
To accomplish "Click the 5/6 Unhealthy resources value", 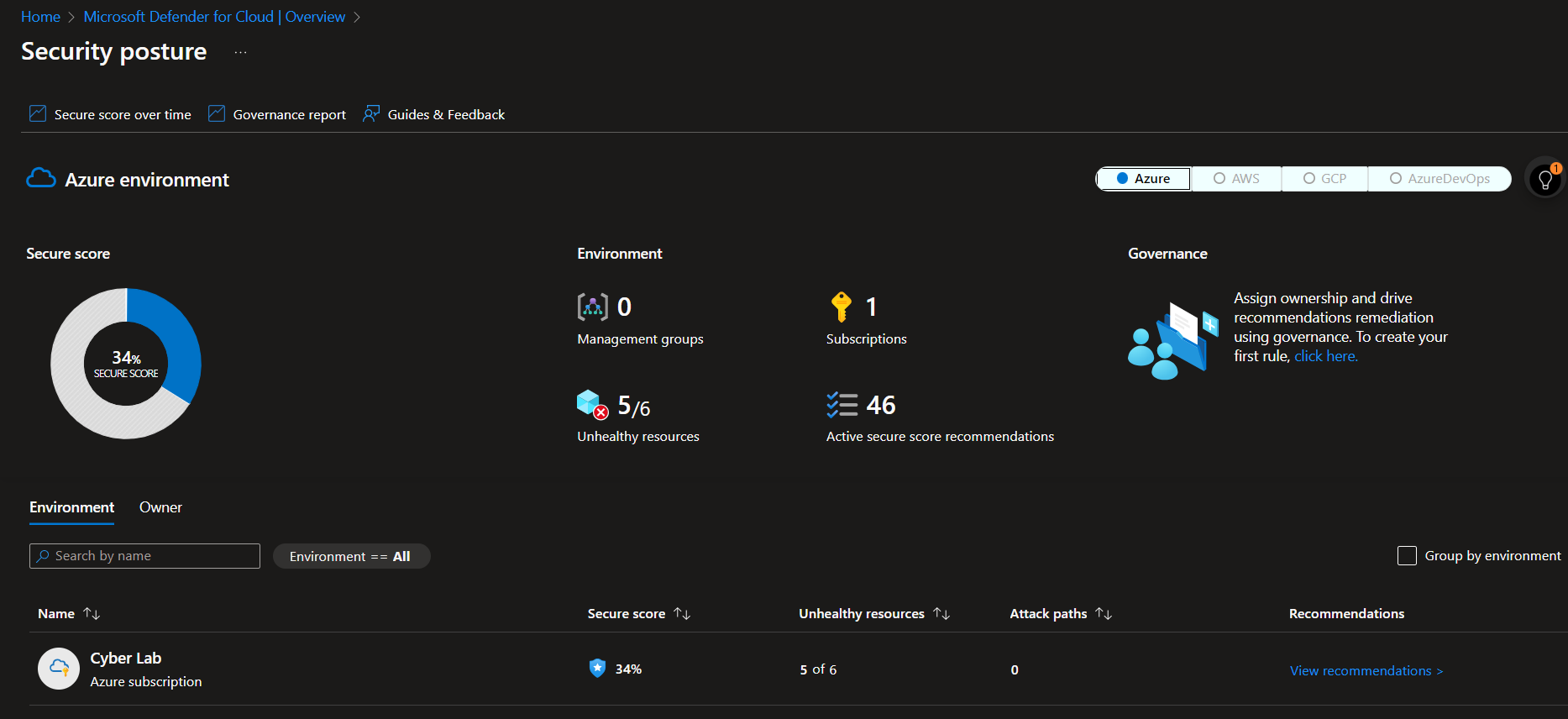I will point(634,407).
